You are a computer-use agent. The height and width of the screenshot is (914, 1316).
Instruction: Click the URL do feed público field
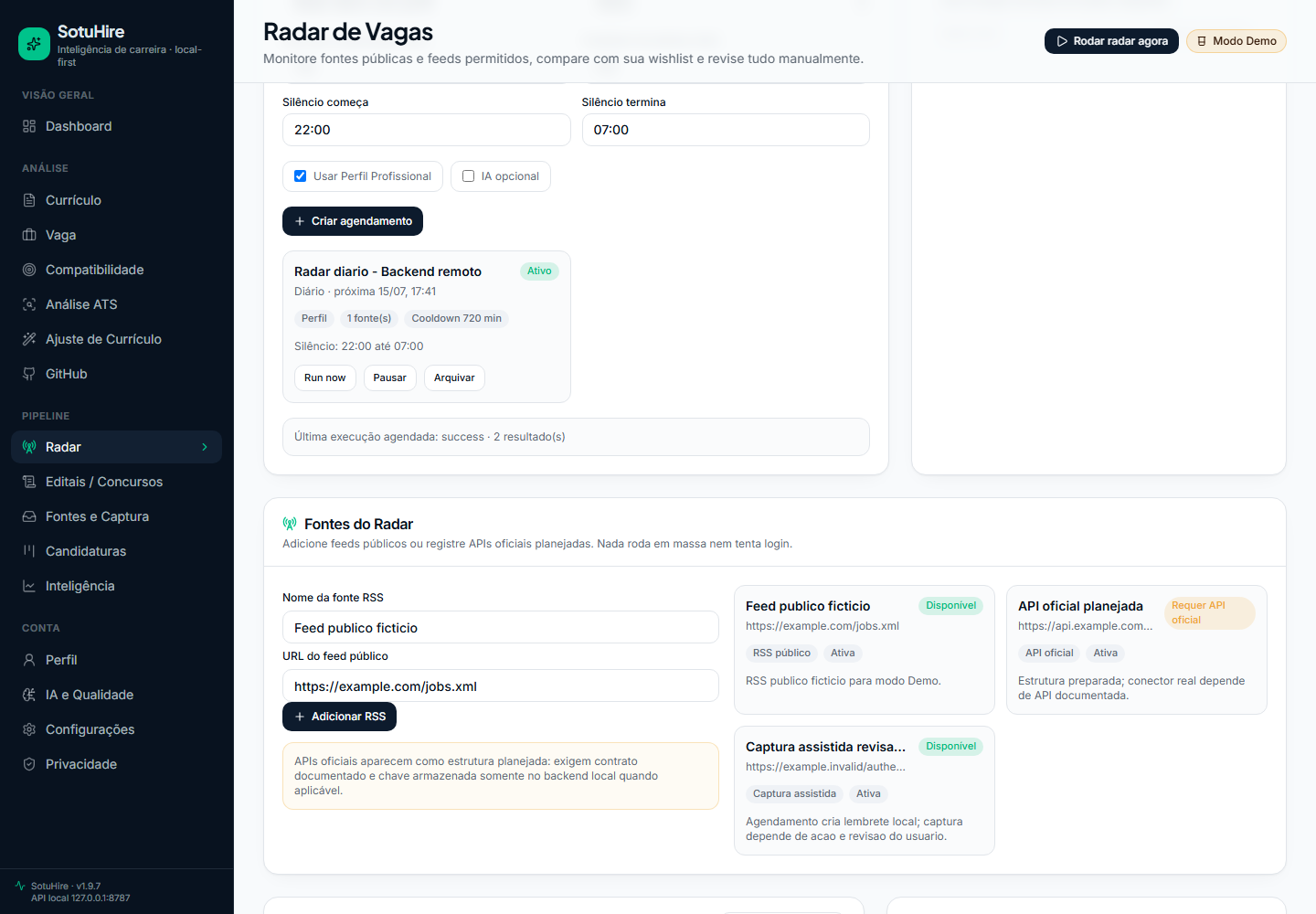[x=501, y=686]
